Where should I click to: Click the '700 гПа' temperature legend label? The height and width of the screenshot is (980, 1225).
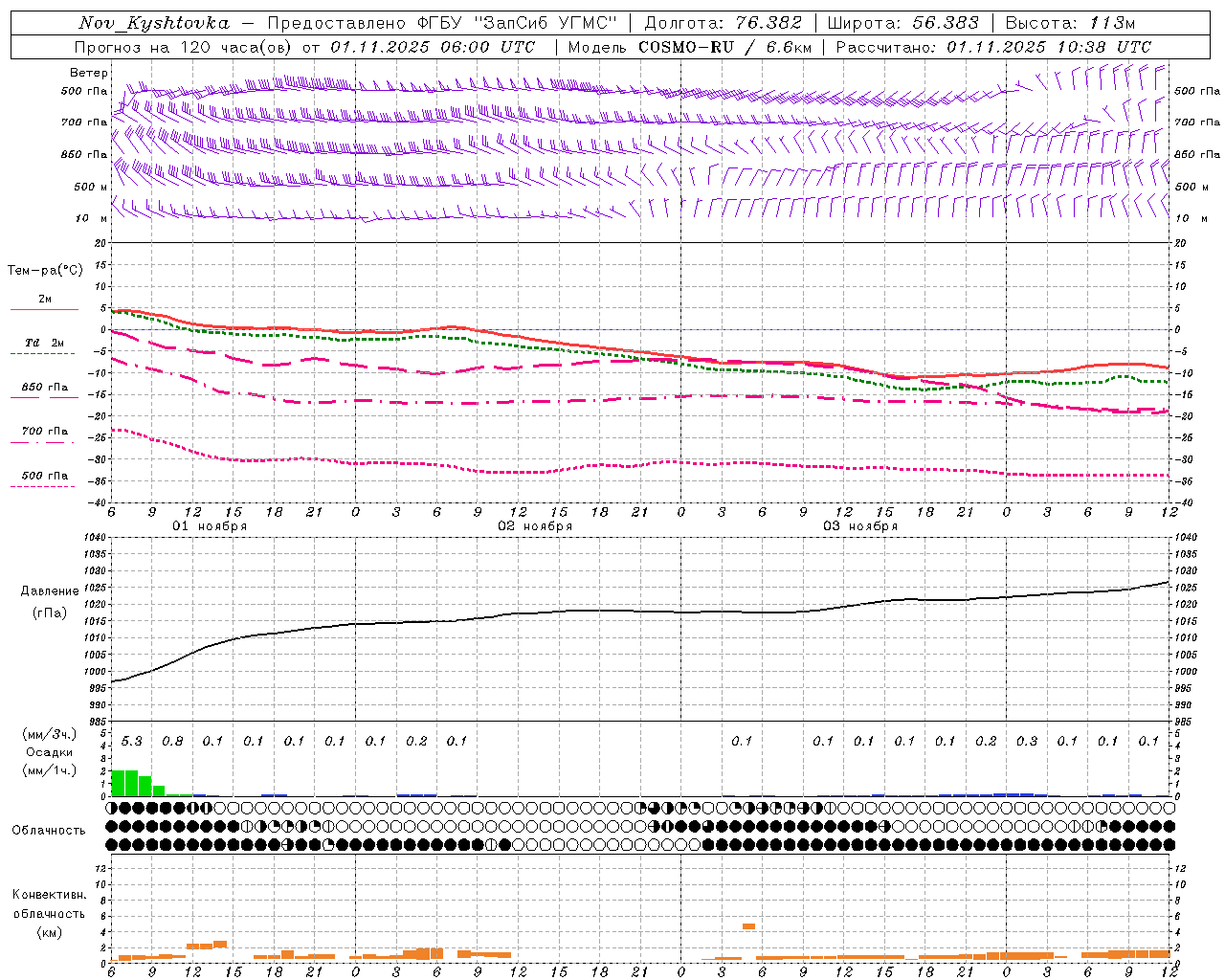45,432
